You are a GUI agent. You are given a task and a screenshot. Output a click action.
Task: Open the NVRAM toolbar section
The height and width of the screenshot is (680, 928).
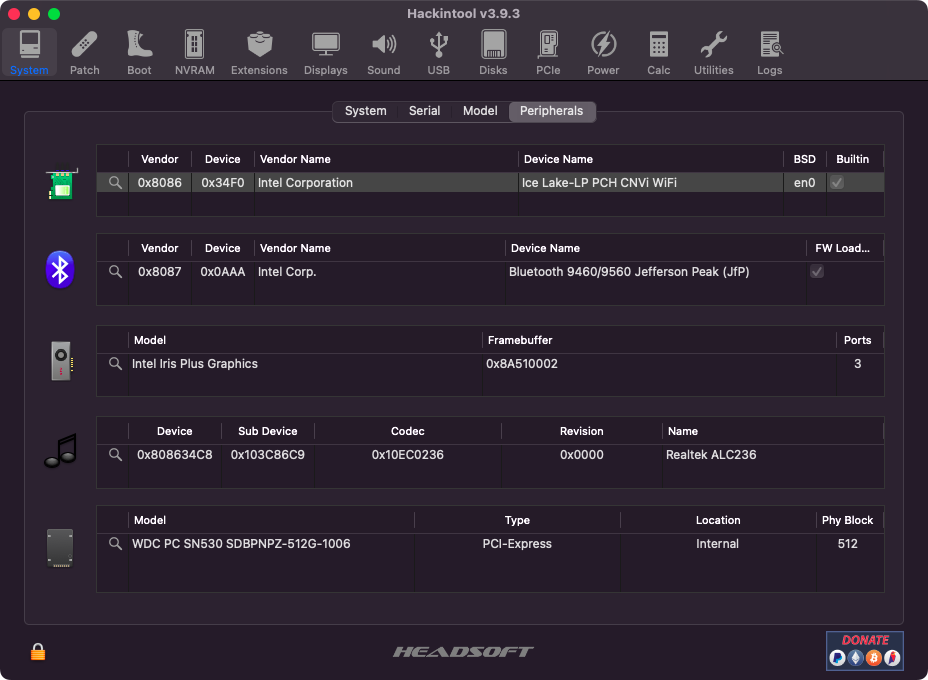tap(195, 53)
